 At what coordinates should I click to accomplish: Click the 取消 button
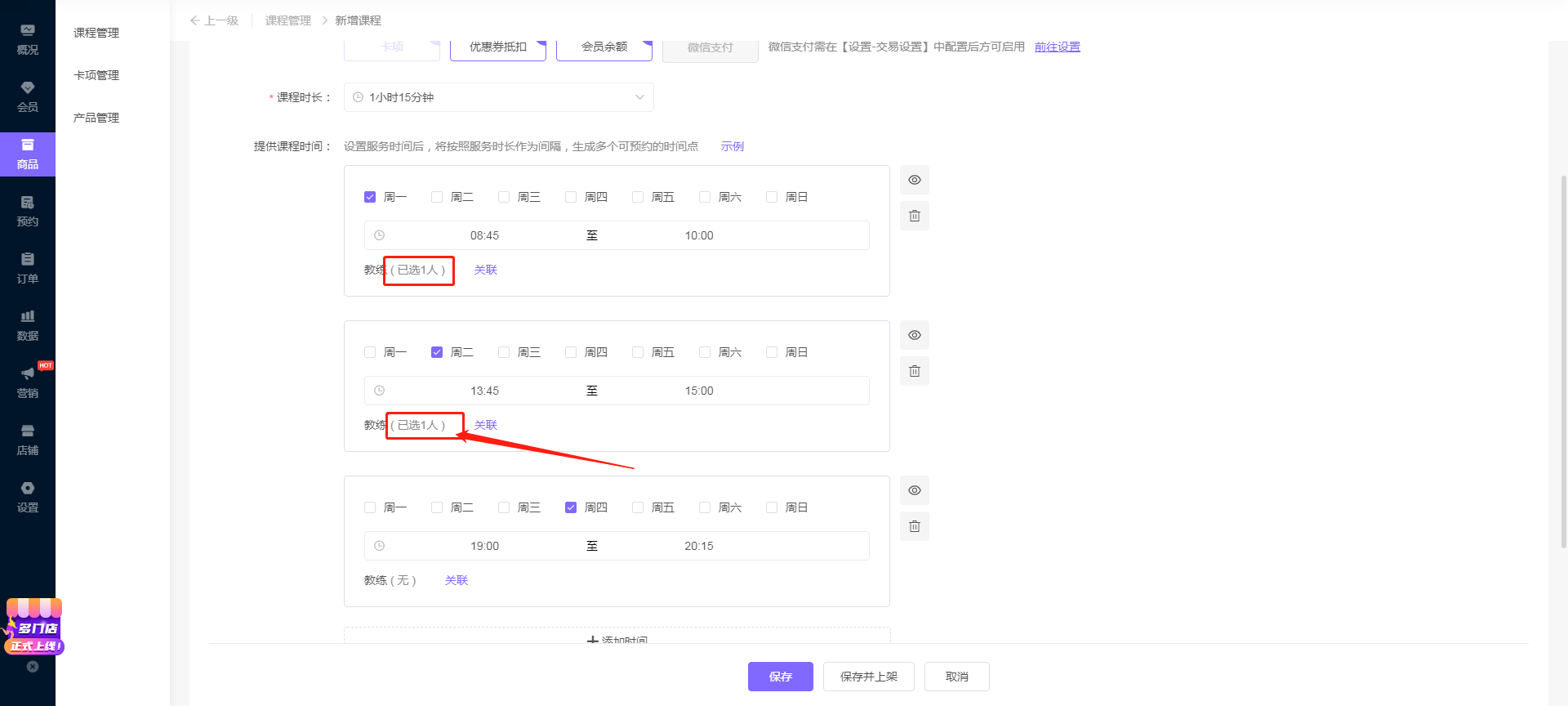tap(957, 677)
